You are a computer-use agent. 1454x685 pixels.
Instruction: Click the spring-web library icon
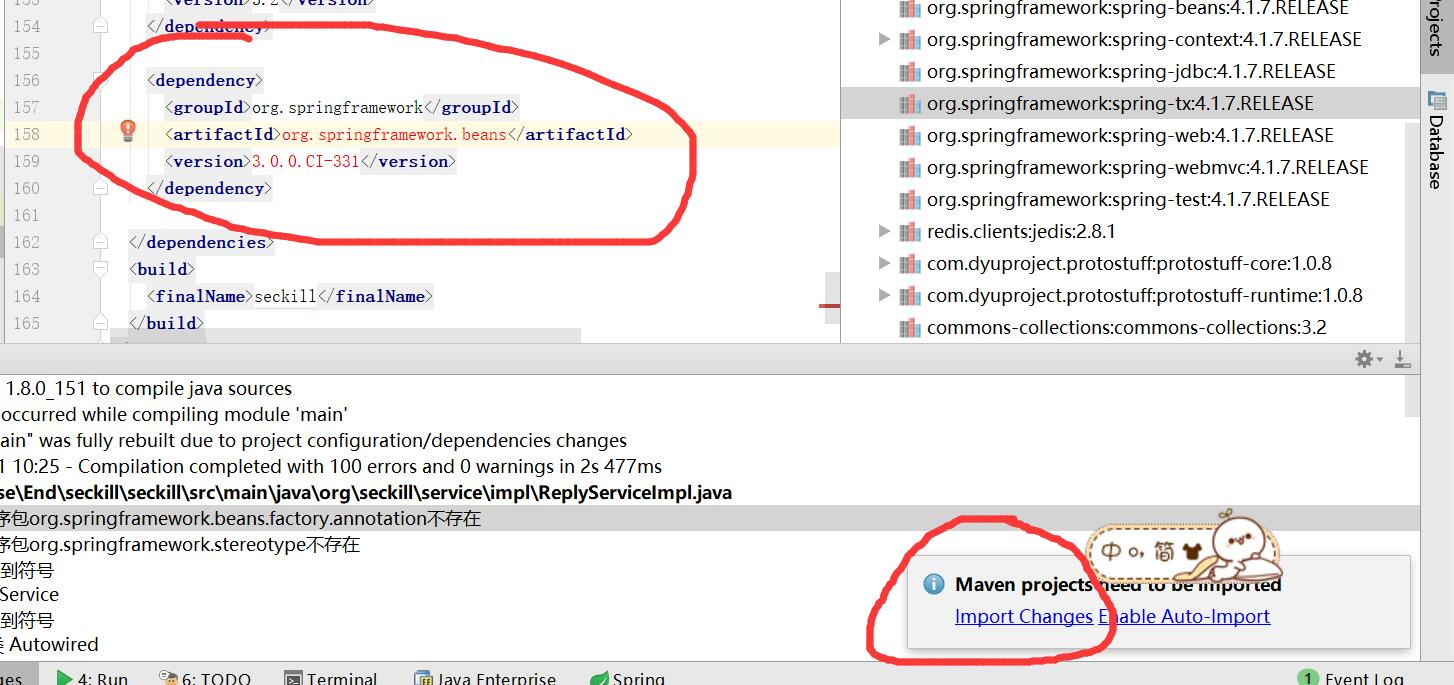pyautogui.click(x=909, y=135)
